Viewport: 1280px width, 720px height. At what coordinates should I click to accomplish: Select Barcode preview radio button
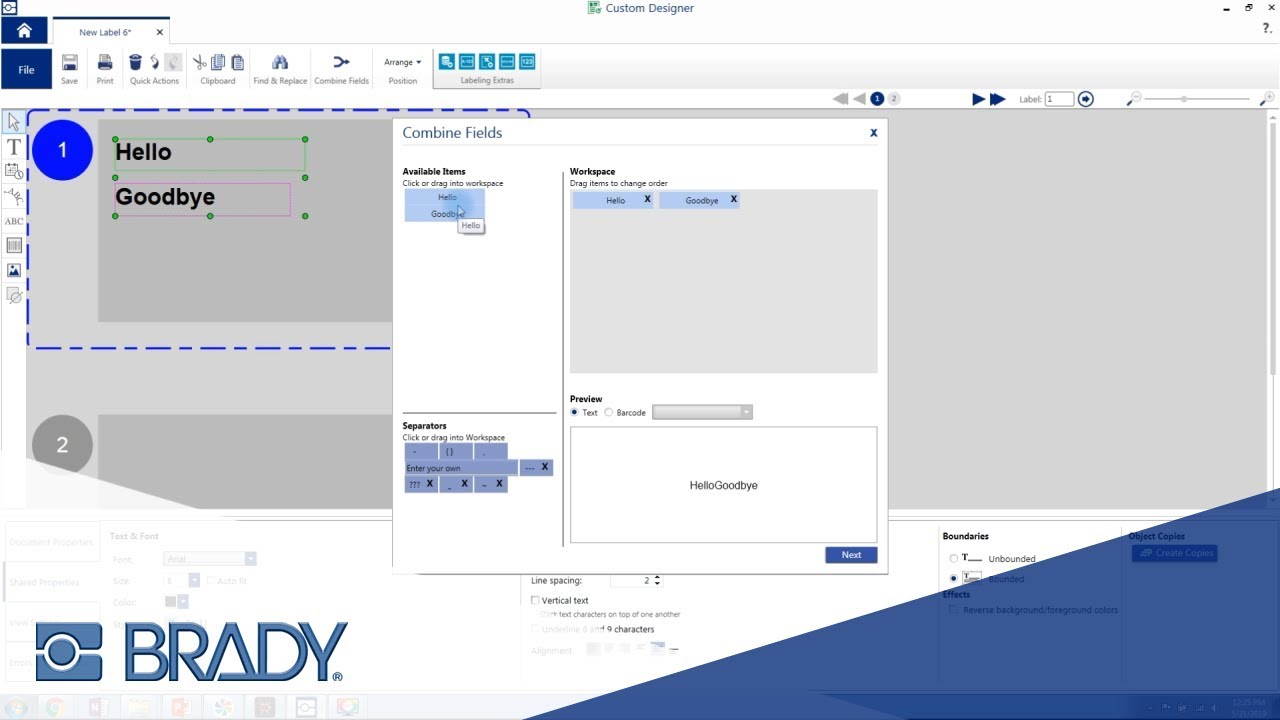coord(608,412)
